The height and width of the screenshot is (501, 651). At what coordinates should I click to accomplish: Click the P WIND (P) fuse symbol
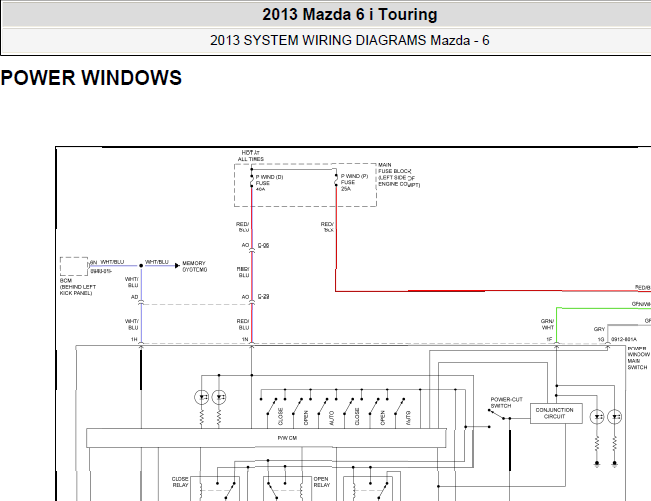point(336,180)
